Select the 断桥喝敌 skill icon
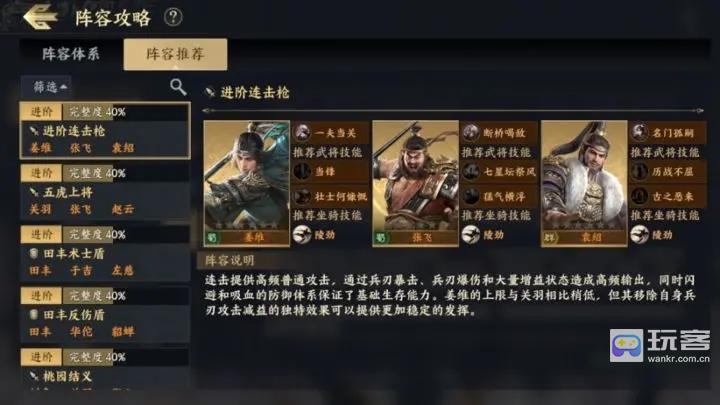Viewport: 720px width, 405px height. pos(471,133)
